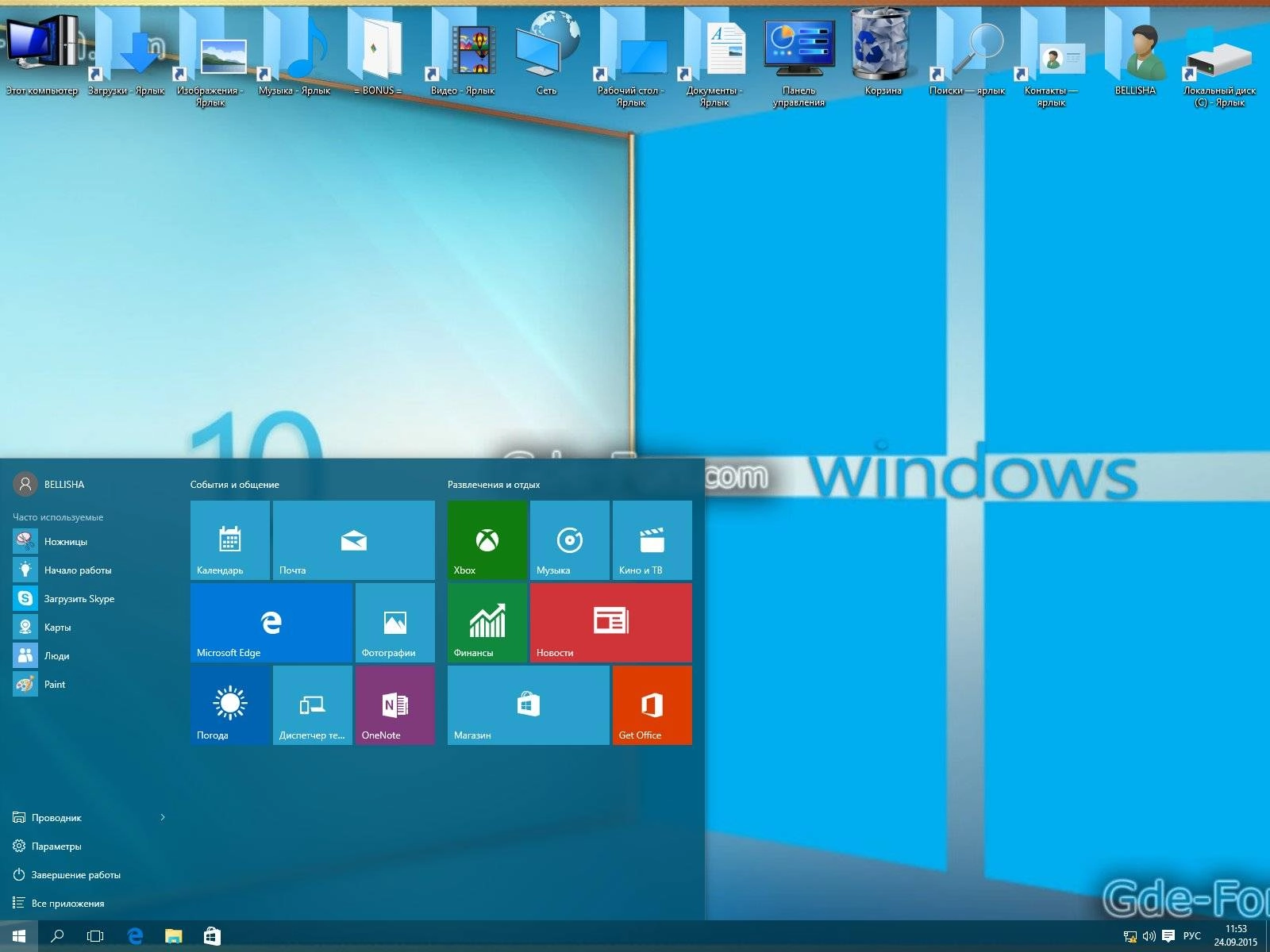Screen dimensions: 1270x952
Task: Open the Магазин store tile
Action: pos(529,705)
